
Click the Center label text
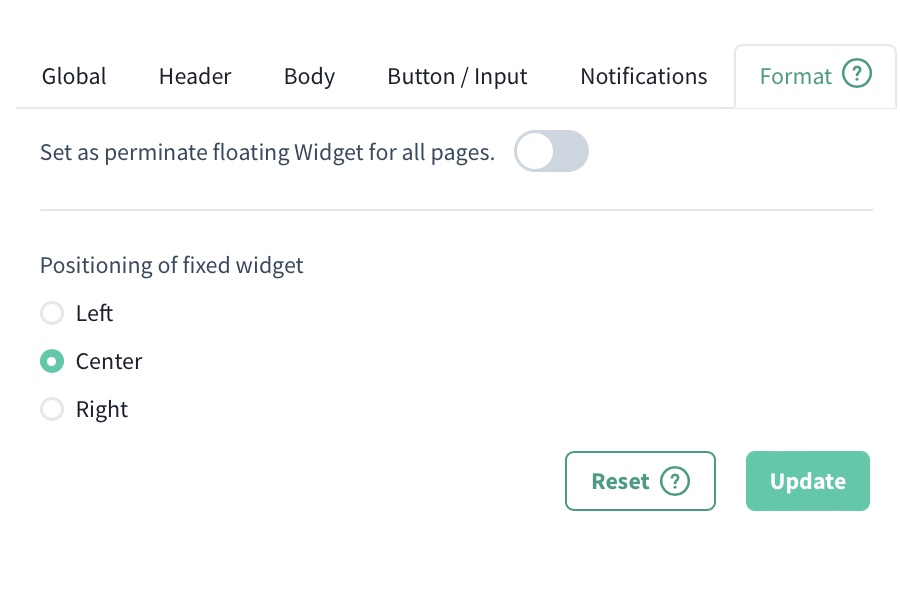click(x=108, y=361)
